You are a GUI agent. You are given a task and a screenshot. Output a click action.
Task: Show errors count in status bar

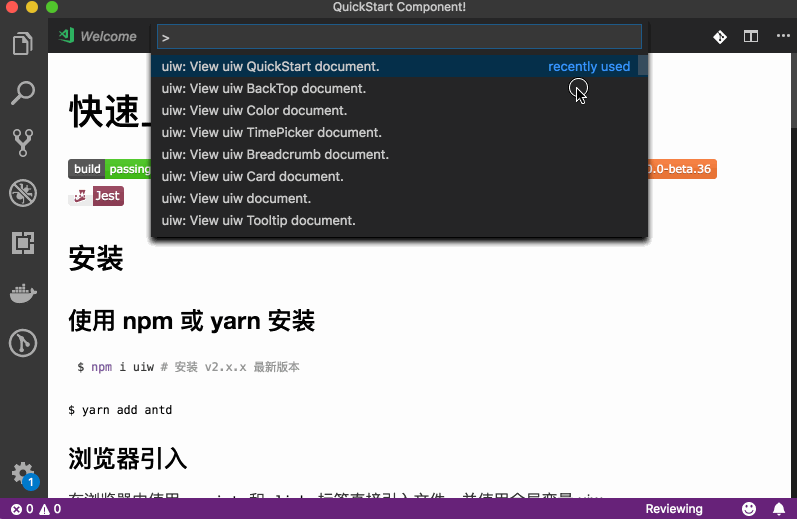(x=22, y=509)
